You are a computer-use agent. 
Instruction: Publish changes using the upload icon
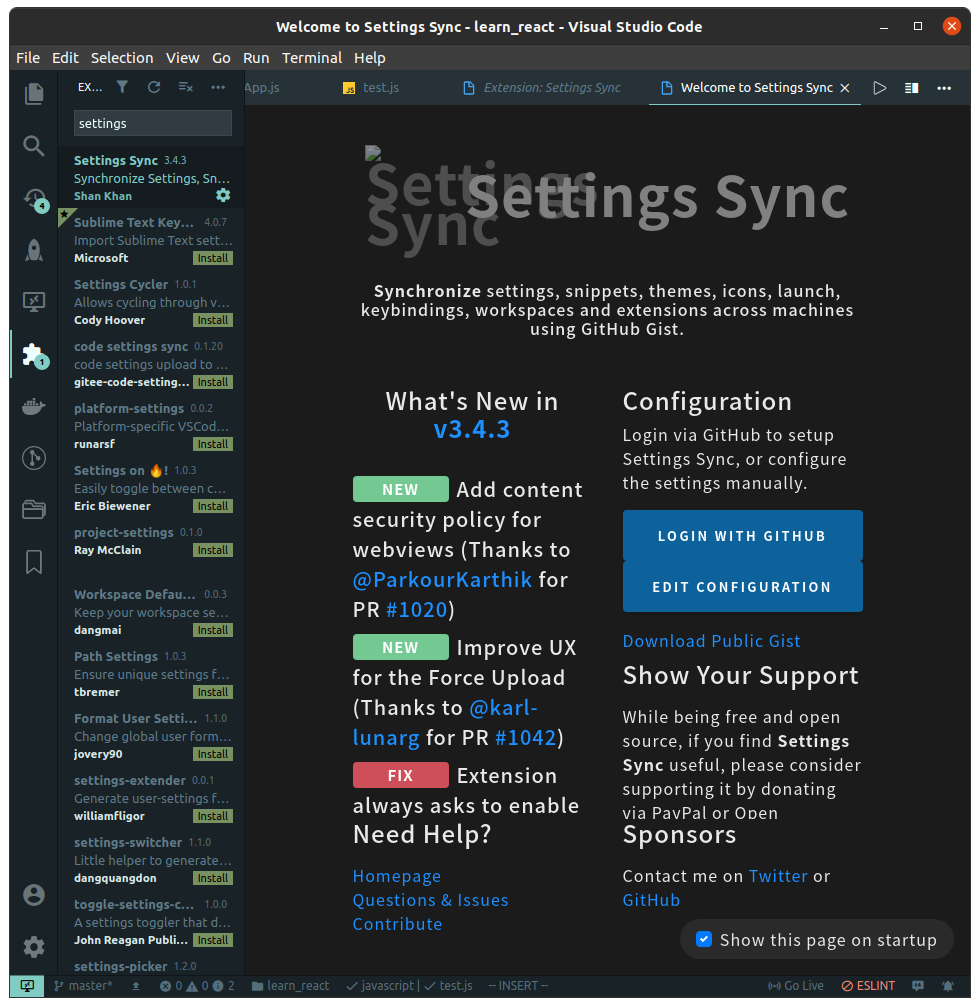pos(136,986)
